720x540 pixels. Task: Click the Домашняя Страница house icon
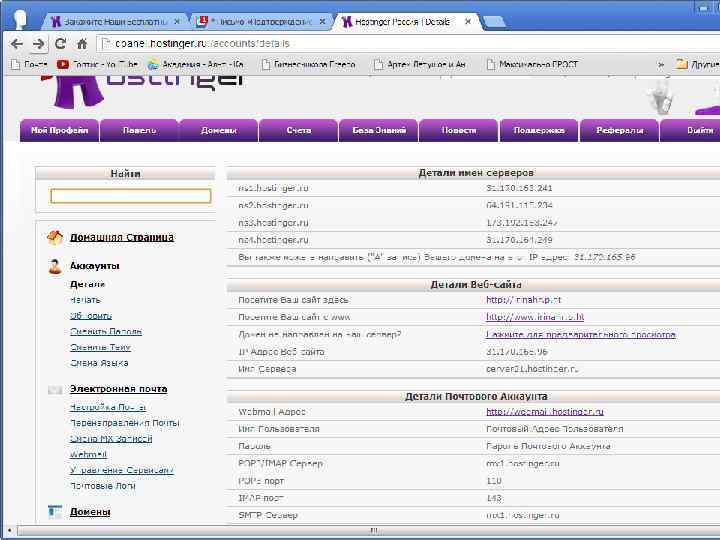(x=55, y=237)
